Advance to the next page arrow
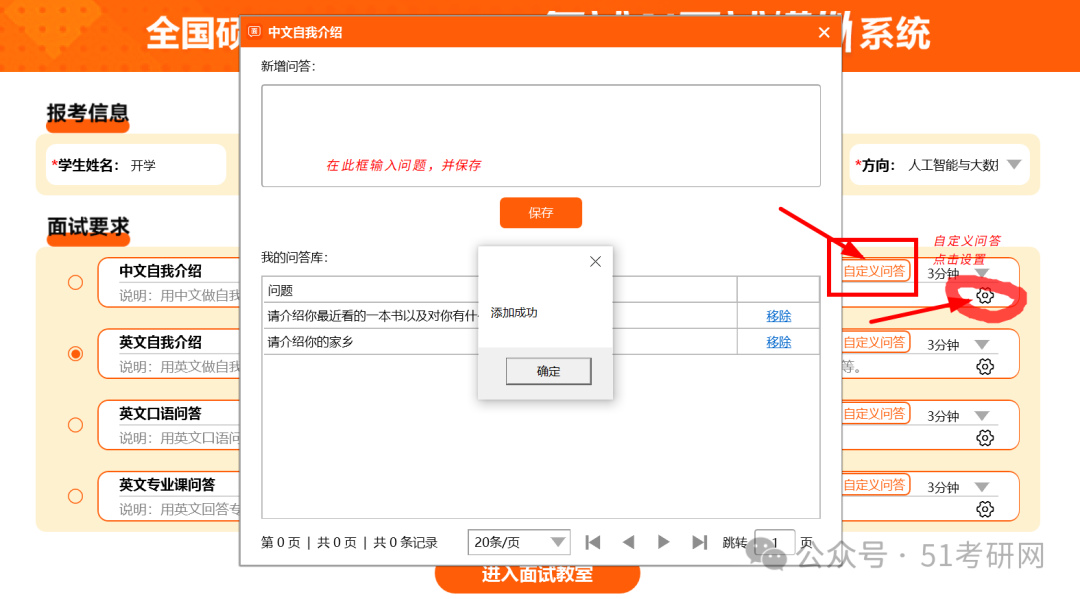The height and width of the screenshot is (599, 1080). click(x=663, y=542)
